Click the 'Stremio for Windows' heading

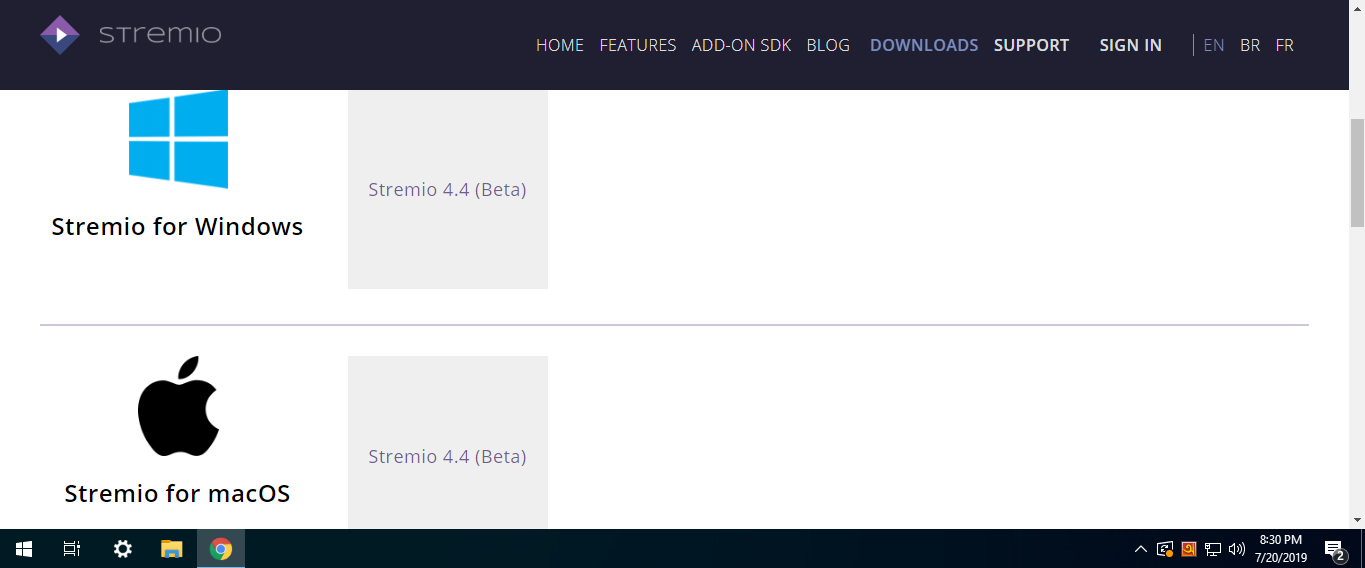click(177, 227)
